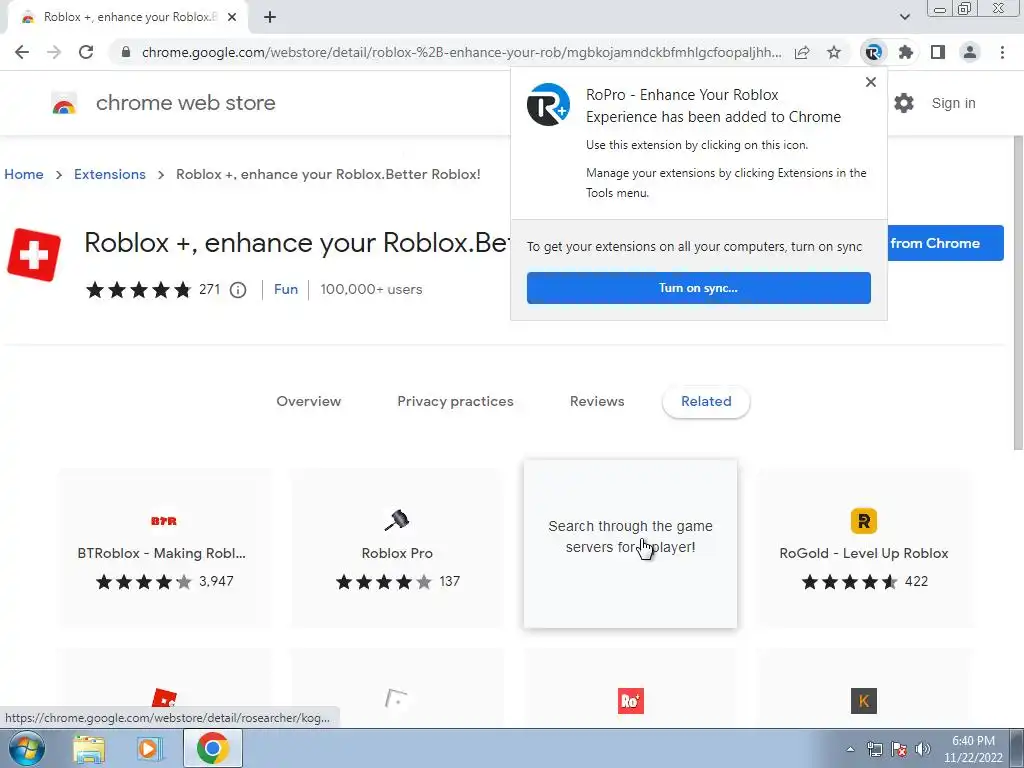Click the red Ro+ extension icon
Viewport: 1024px width, 768px height.
point(631,701)
